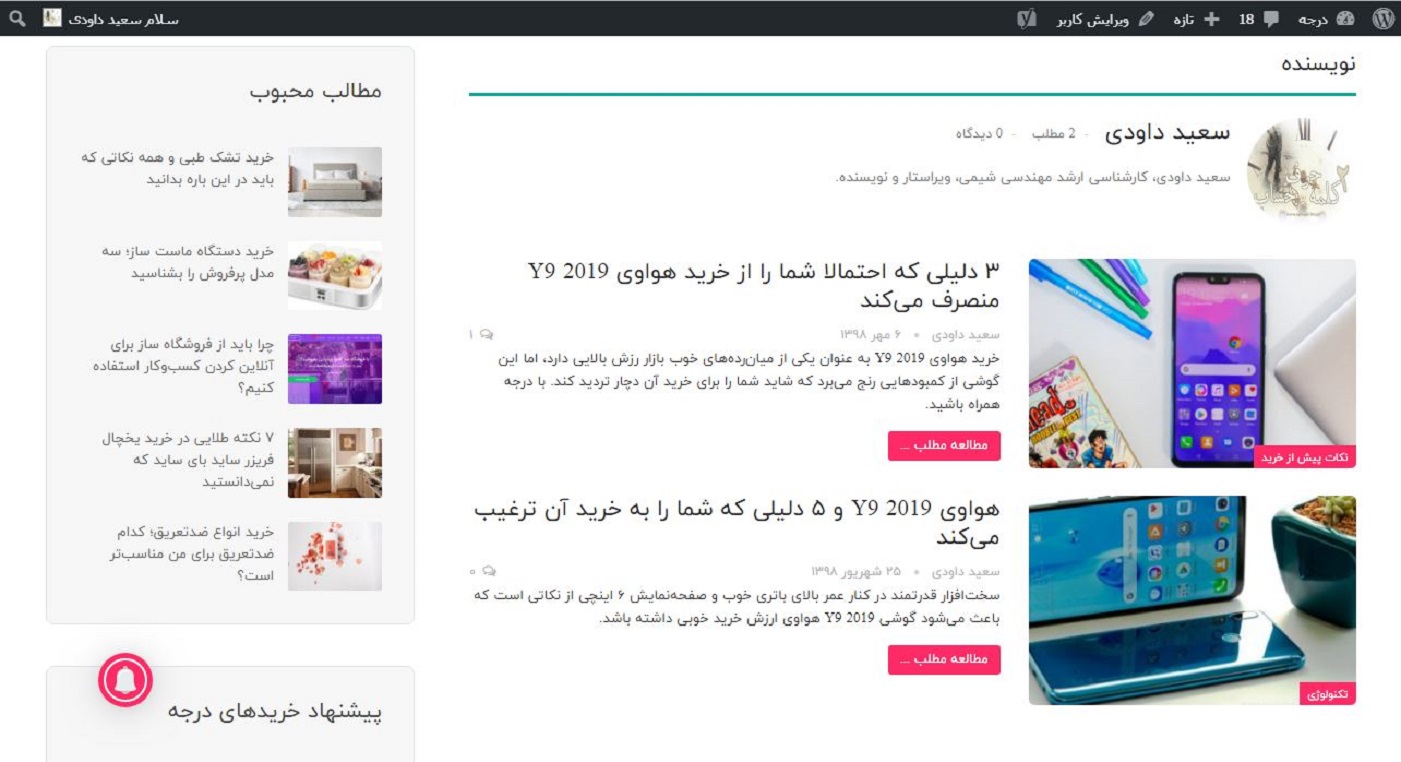The width and height of the screenshot is (1401, 762).
Task: Click the ۲ مطلب post count
Action: point(1054,133)
